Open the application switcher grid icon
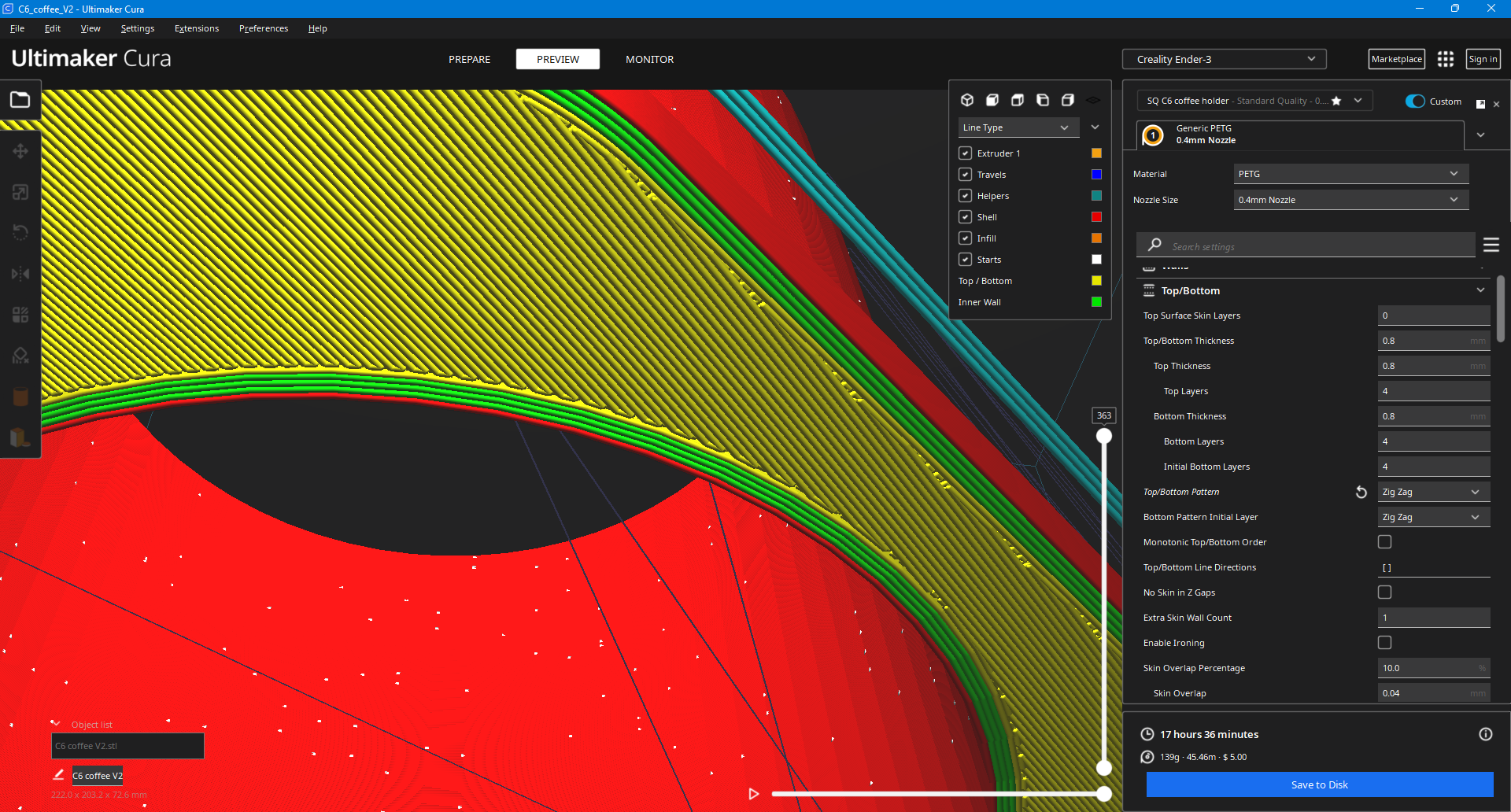1511x812 pixels. 1446,59
